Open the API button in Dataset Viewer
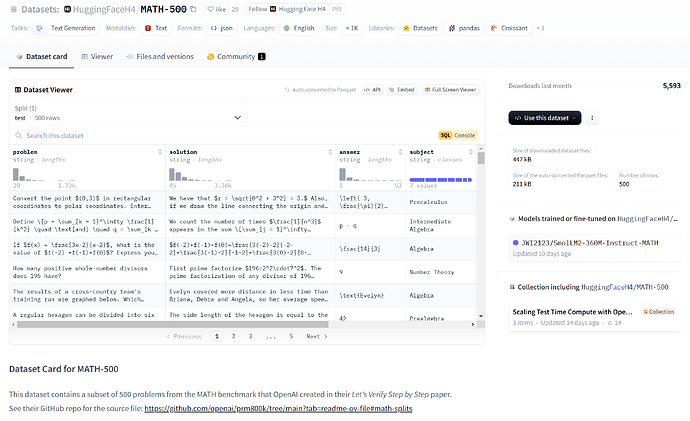 tap(370, 89)
